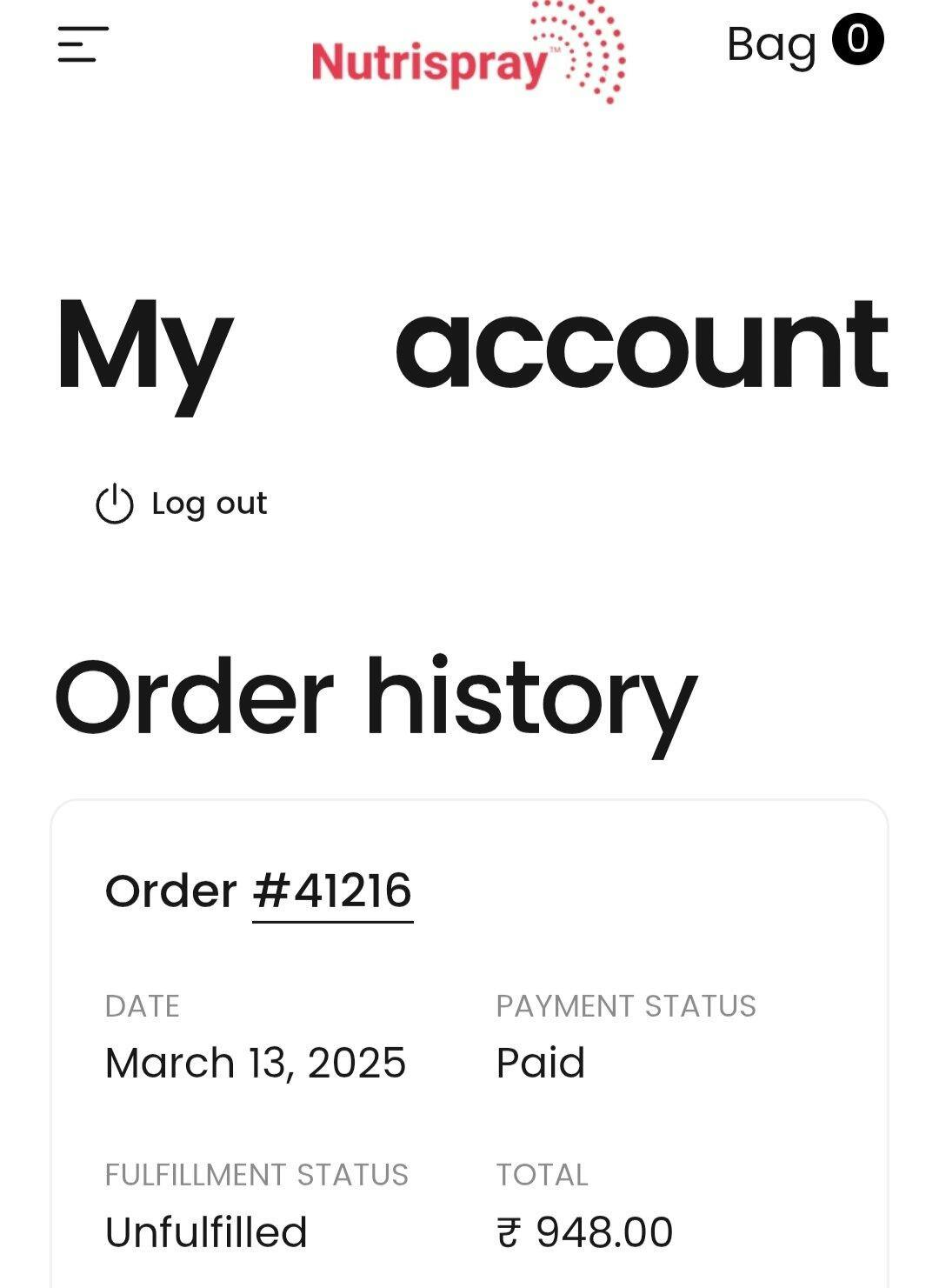The image size is (939, 1288).
Task: Click the TOTAL label
Action: coord(542,1175)
